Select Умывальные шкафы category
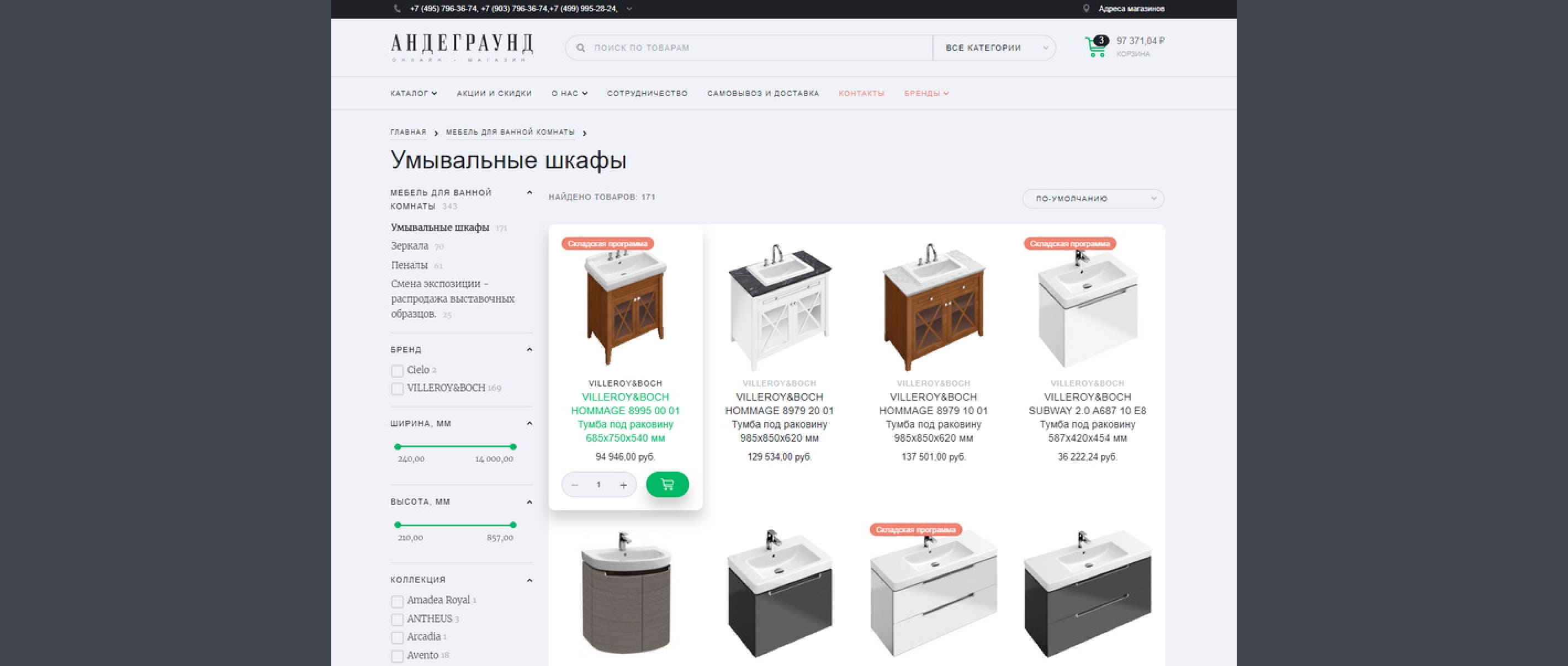Viewport: 1568px width, 666px height. 439,228
